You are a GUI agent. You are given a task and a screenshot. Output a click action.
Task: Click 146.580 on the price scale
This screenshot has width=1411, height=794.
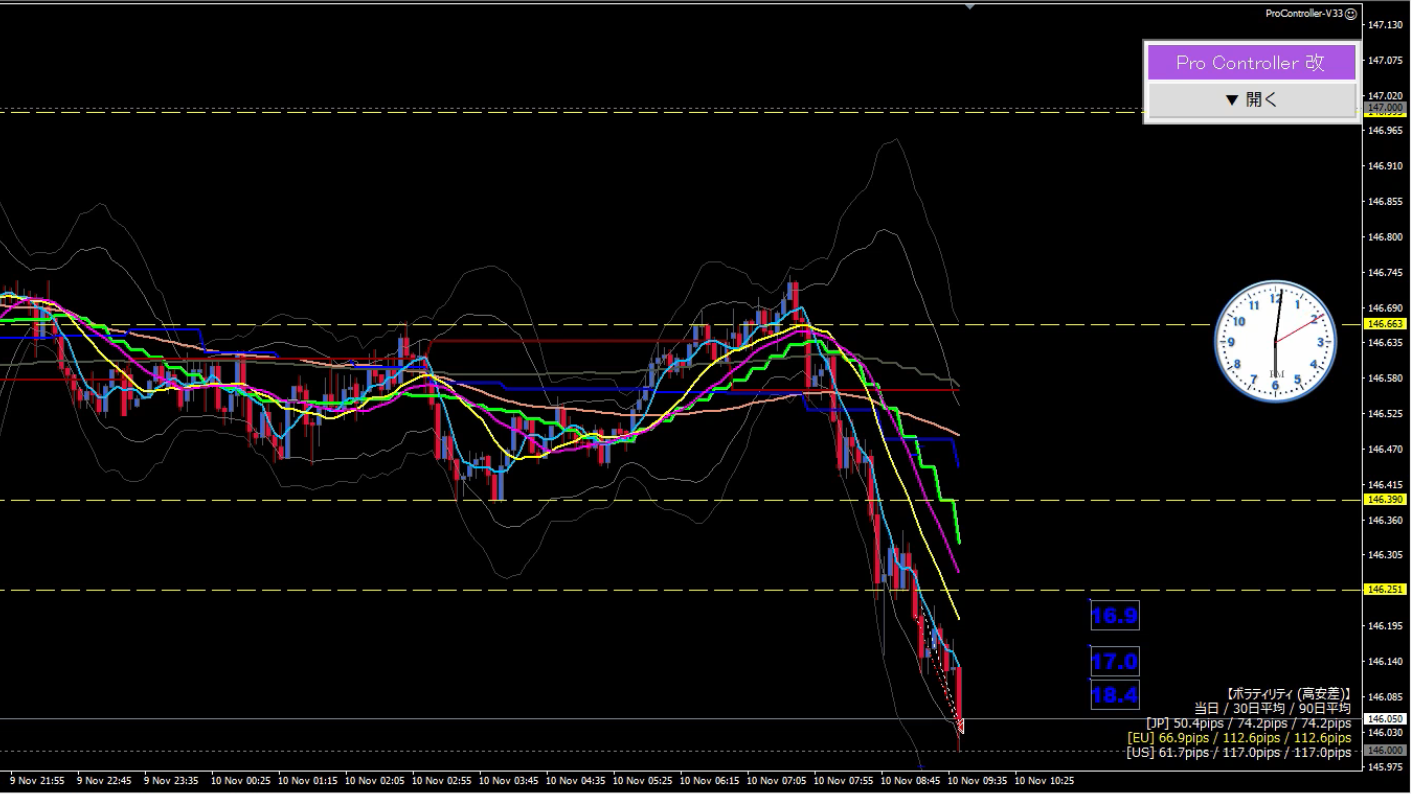[1386, 378]
